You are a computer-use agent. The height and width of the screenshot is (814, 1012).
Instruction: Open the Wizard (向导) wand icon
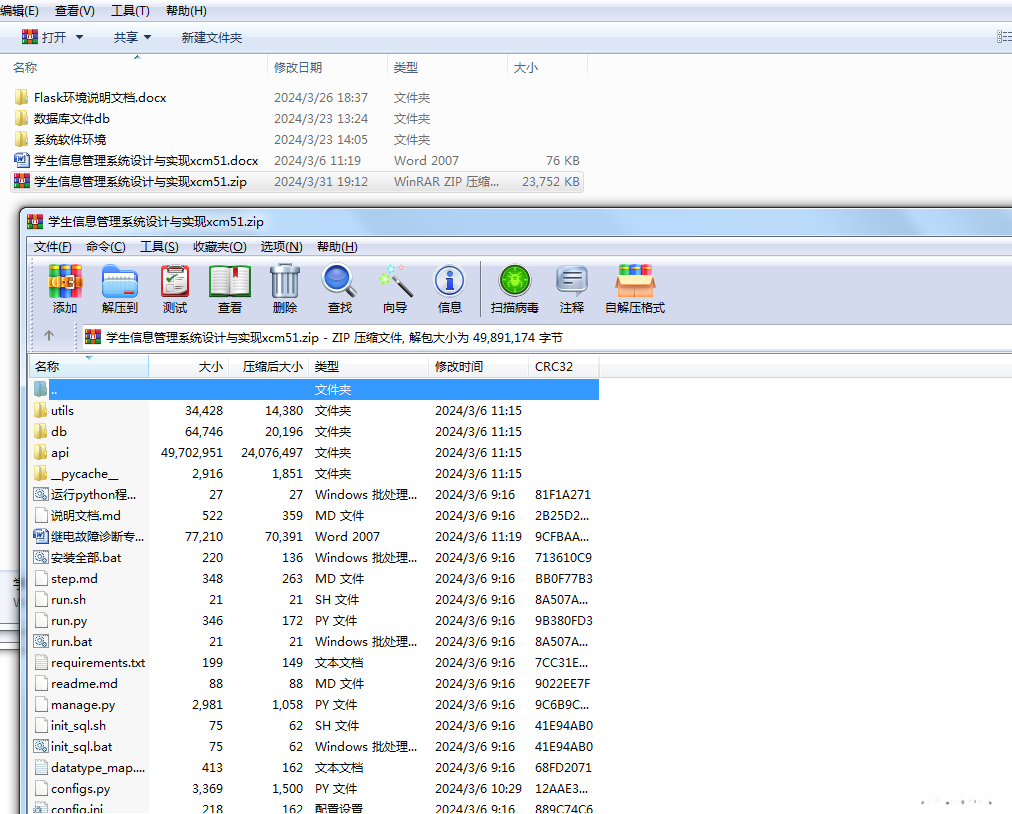[x=395, y=281]
